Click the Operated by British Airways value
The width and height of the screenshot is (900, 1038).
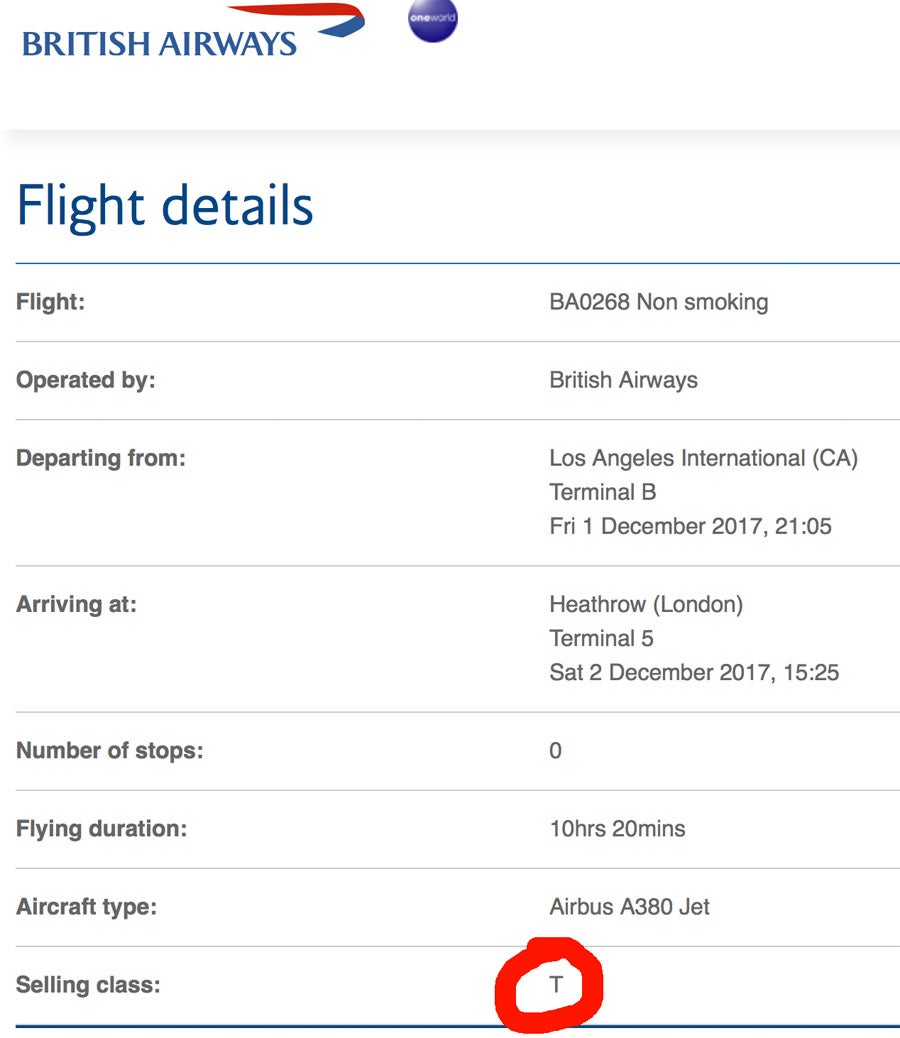tap(623, 380)
